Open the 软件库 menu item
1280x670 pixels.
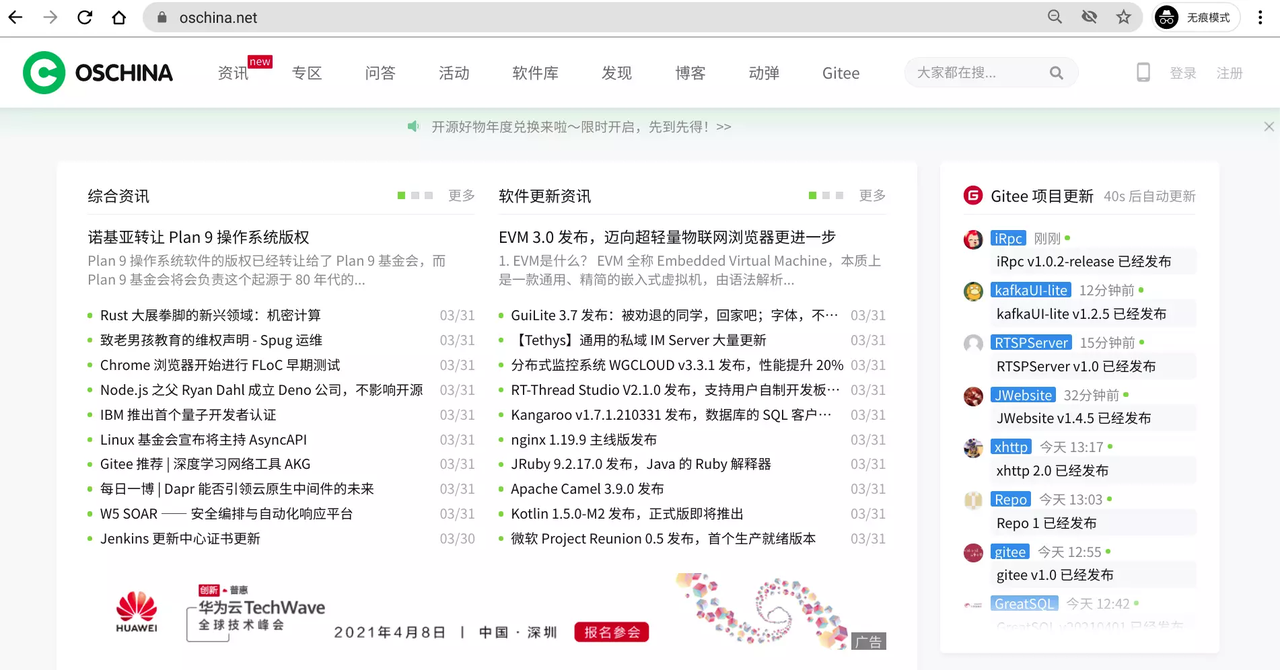pyautogui.click(x=535, y=73)
